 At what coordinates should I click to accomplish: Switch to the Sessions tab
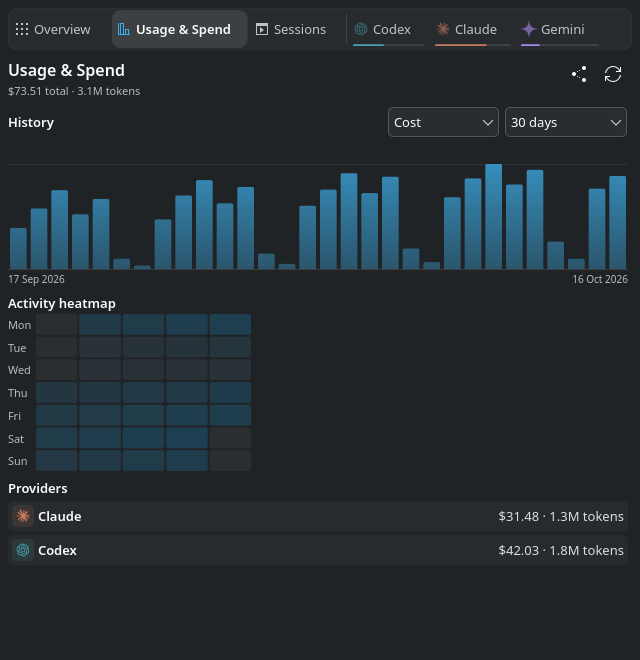[x=291, y=29]
